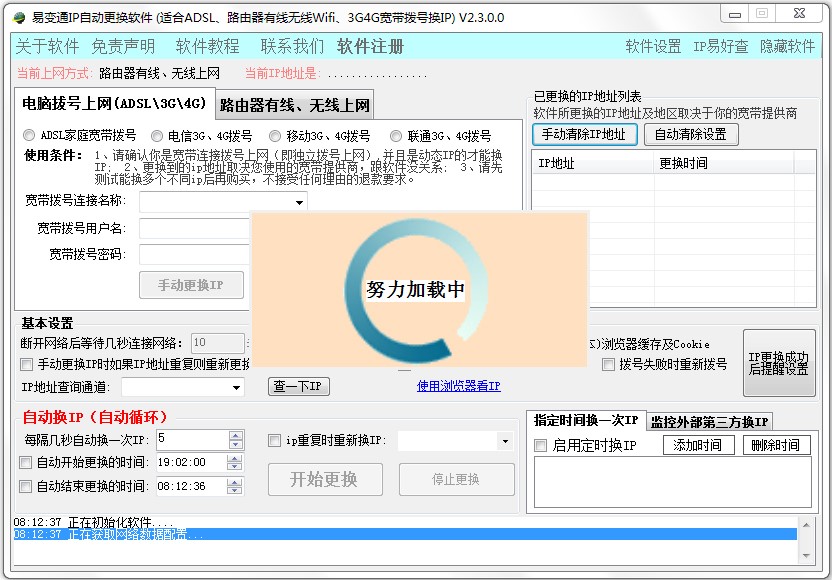
Task: Tick 拨号失败时重新拨号 checkbox
Action: tap(608, 365)
